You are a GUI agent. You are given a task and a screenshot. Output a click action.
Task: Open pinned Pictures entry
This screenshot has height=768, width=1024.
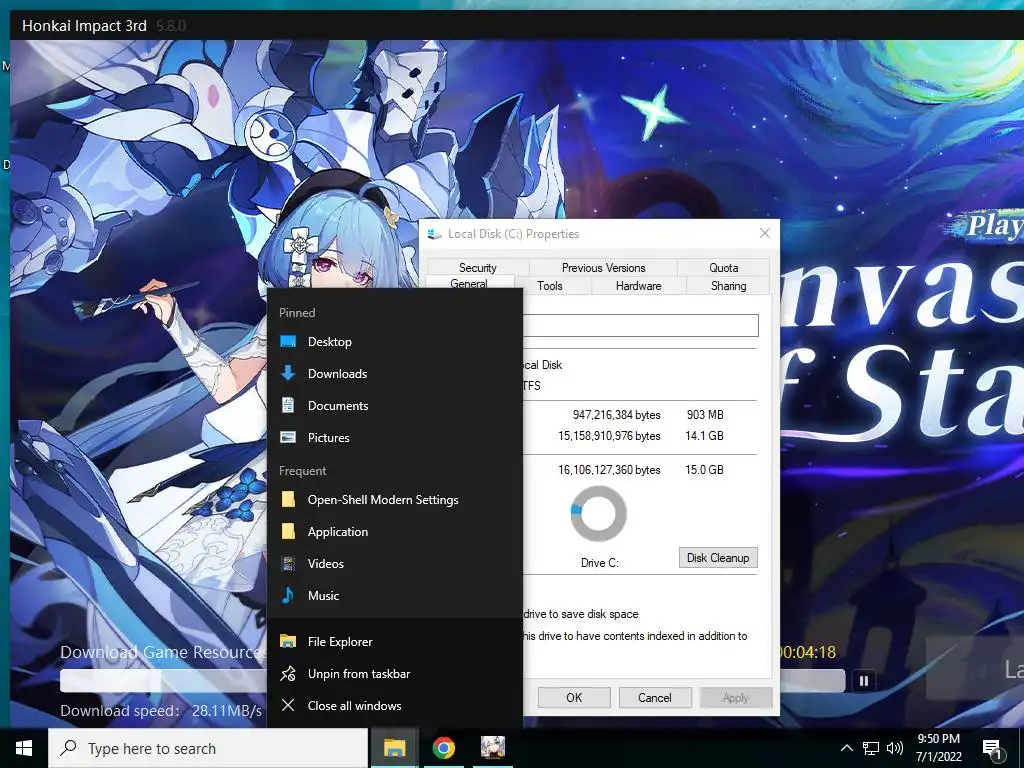click(394, 438)
